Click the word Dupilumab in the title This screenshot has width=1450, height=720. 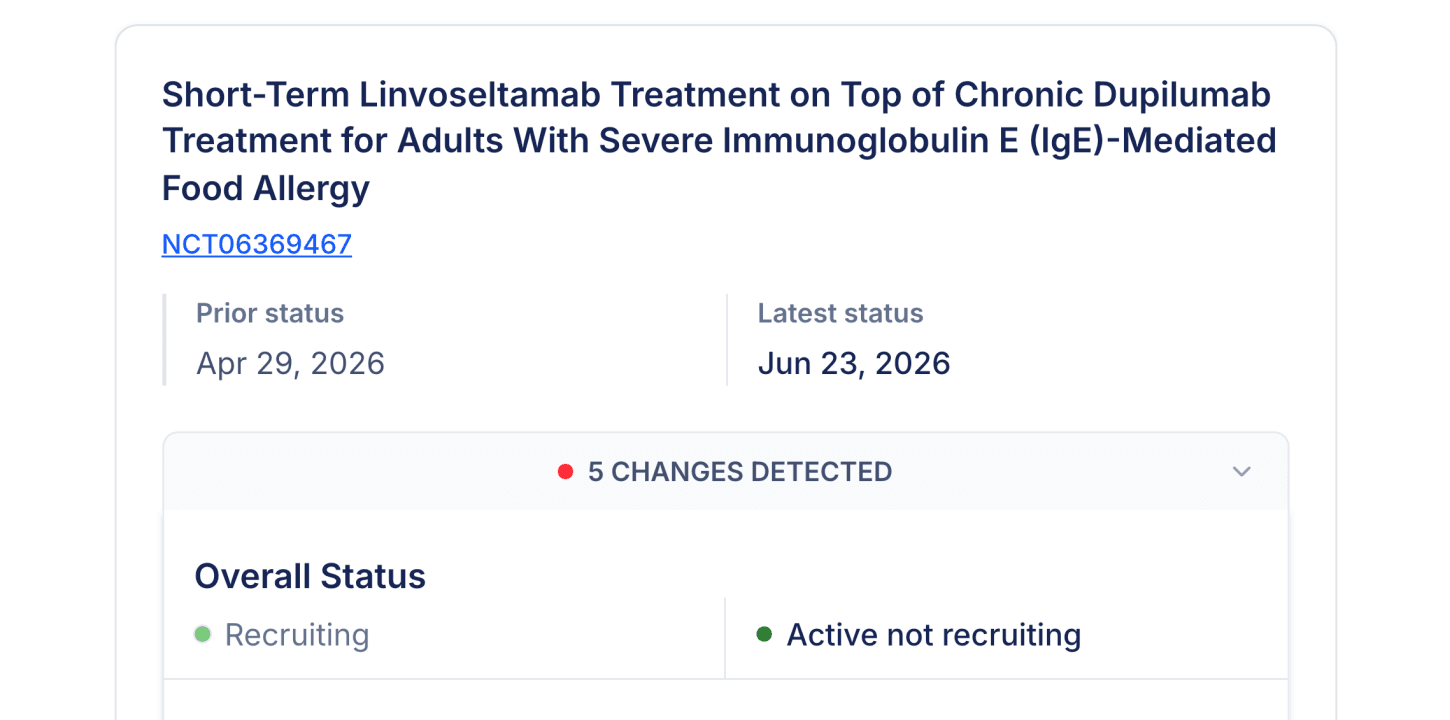pos(1181,95)
